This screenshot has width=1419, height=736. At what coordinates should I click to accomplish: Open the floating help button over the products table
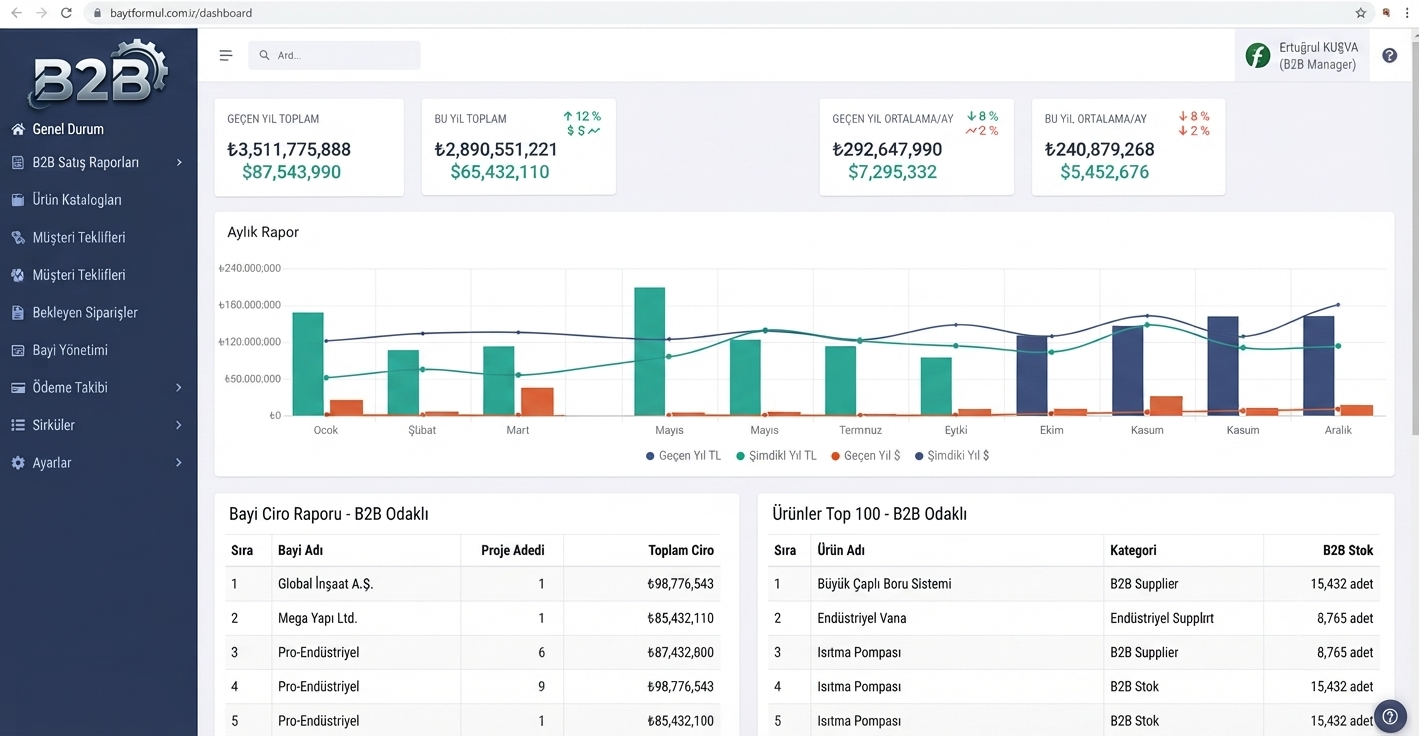click(x=1390, y=717)
